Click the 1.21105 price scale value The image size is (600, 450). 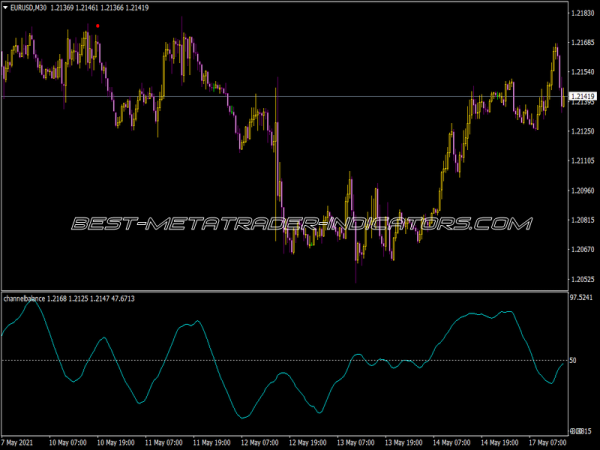[582, 161]
